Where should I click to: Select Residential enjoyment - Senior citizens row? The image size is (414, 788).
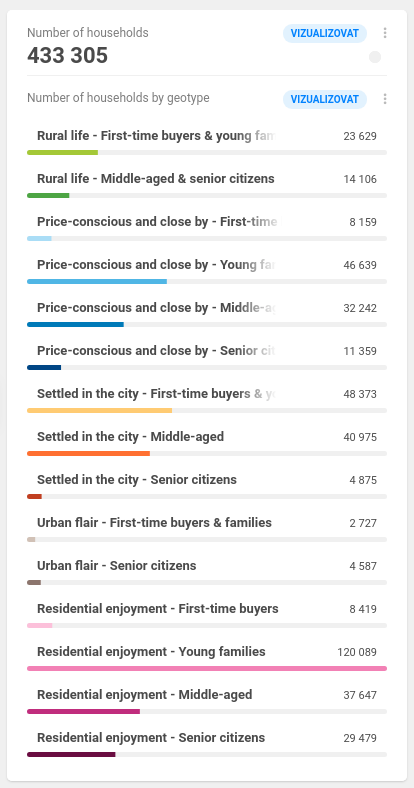click(207, 743)
